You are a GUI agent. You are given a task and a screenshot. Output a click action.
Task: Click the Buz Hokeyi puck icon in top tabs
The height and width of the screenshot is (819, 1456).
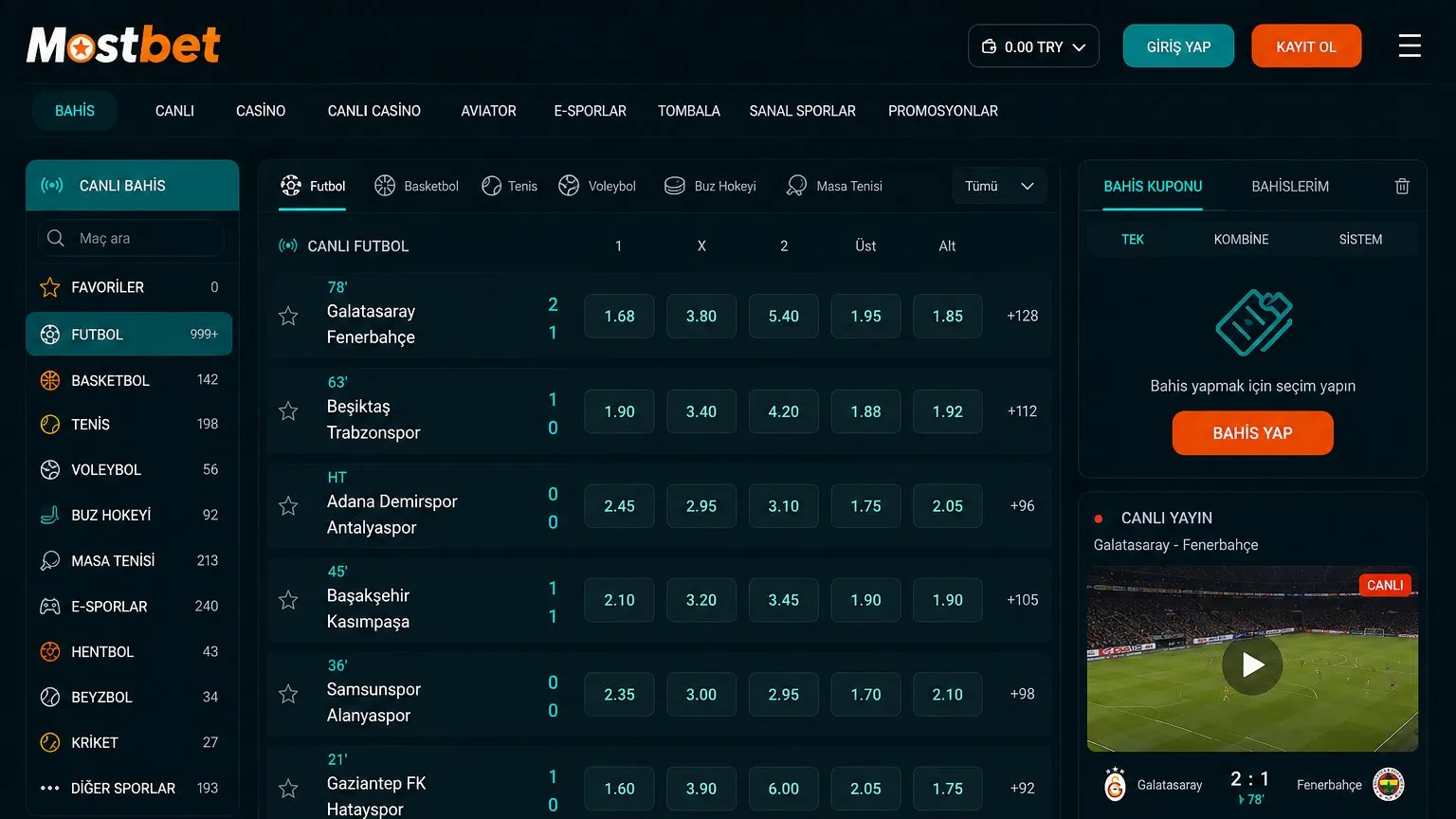674,186
